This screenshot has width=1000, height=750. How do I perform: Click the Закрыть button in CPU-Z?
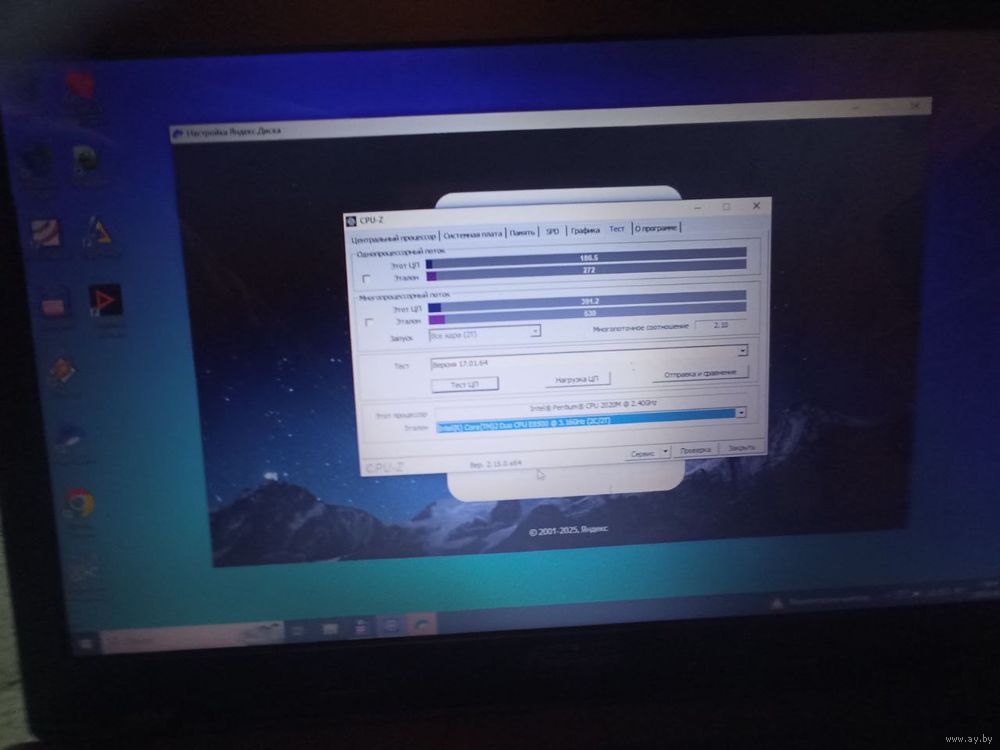(741, 448)
